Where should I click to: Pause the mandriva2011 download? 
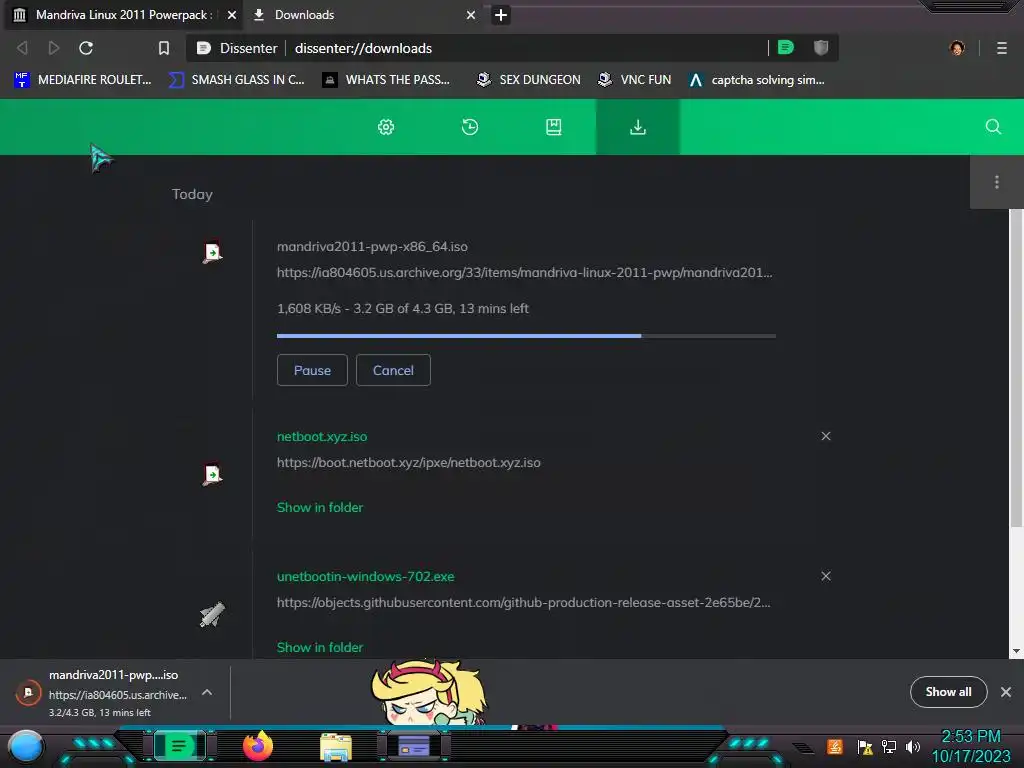tap(312, 370)
